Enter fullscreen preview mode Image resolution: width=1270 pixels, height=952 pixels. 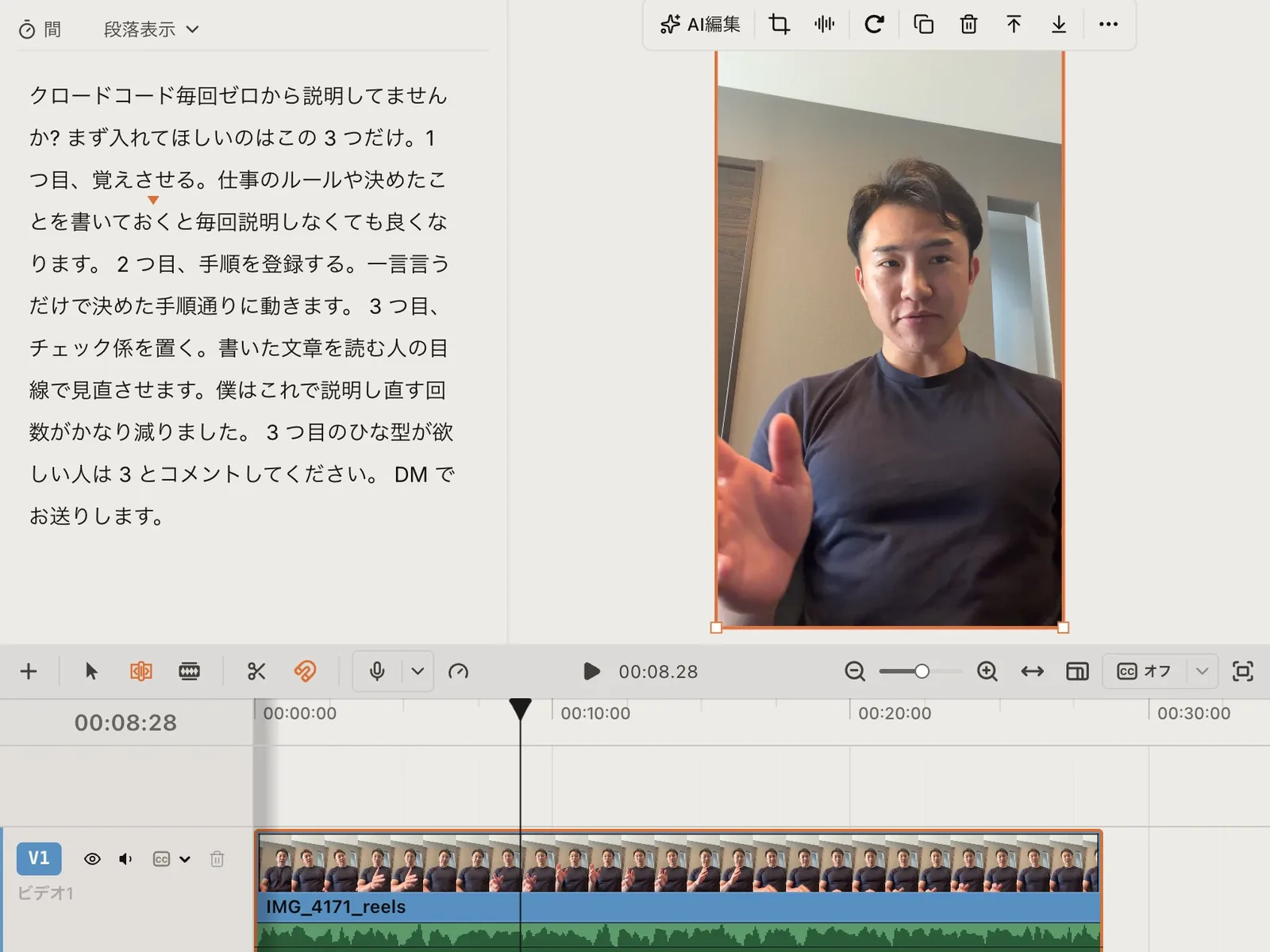point(1243,671)
